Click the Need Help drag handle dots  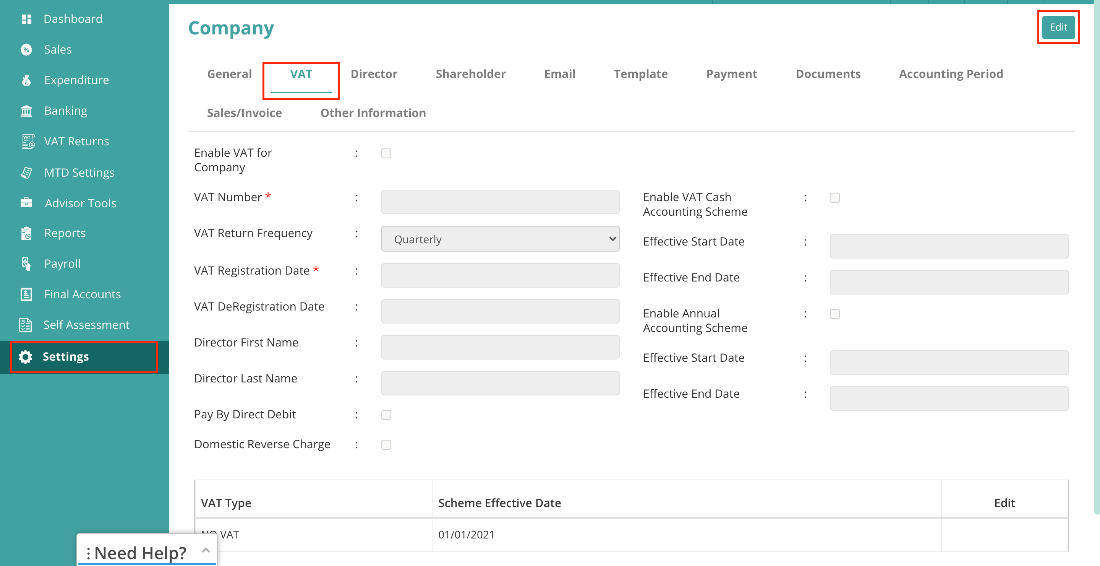88,554
